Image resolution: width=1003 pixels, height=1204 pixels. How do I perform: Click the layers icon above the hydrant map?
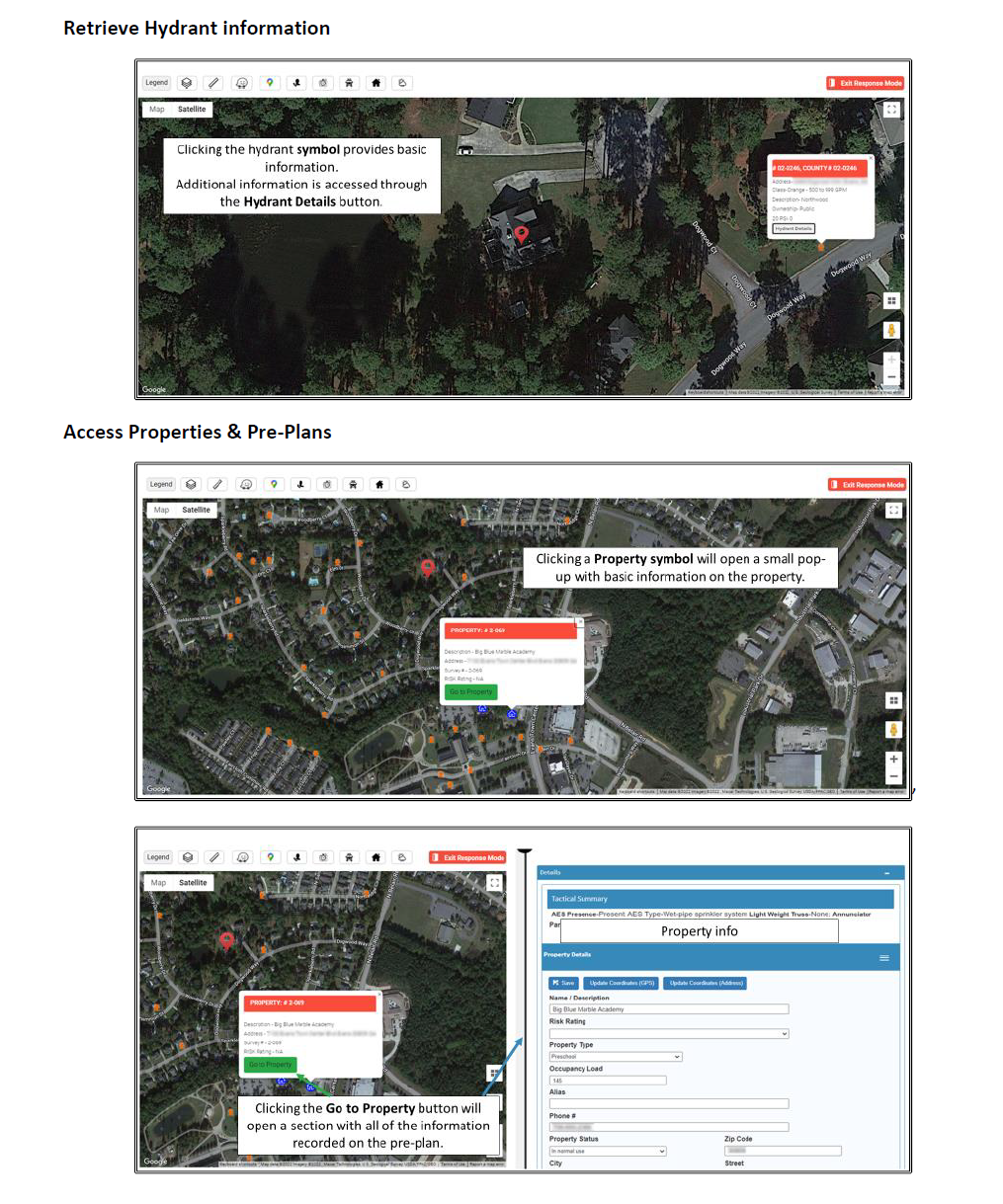click(x=187, y=83)
